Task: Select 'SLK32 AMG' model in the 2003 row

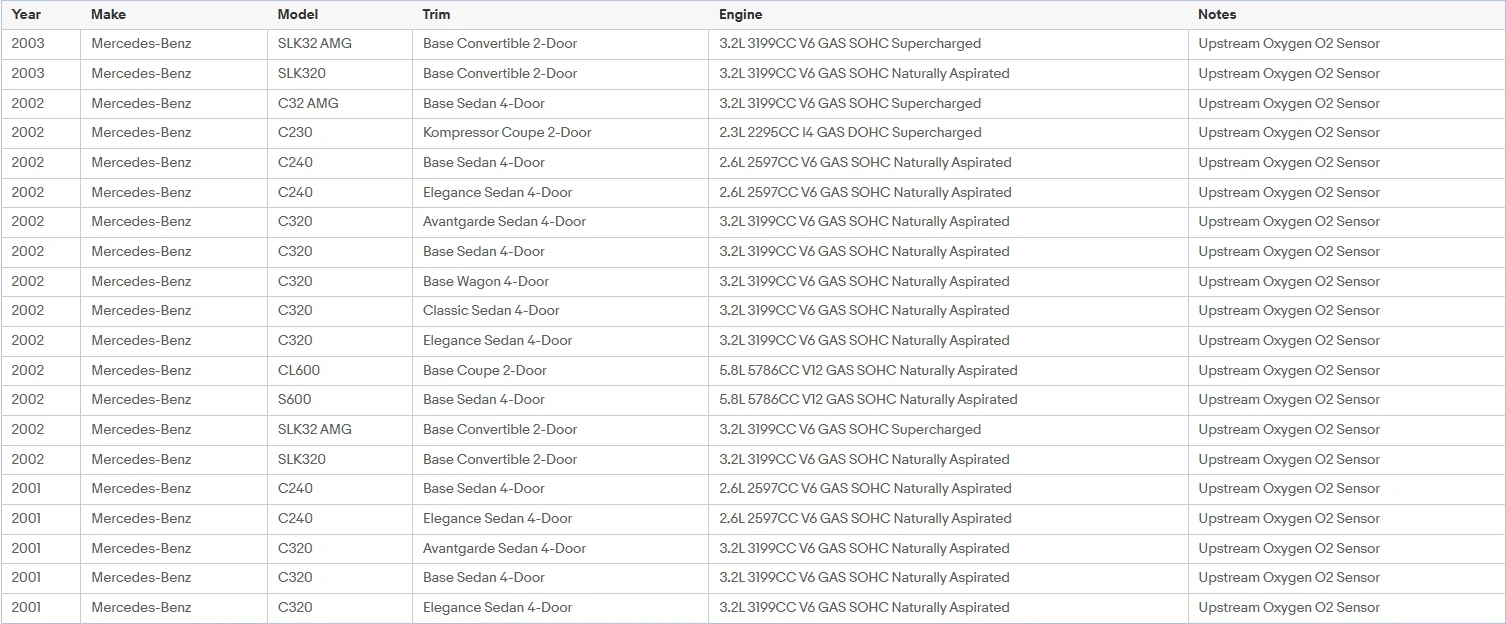Action: (x=315, y=44)
